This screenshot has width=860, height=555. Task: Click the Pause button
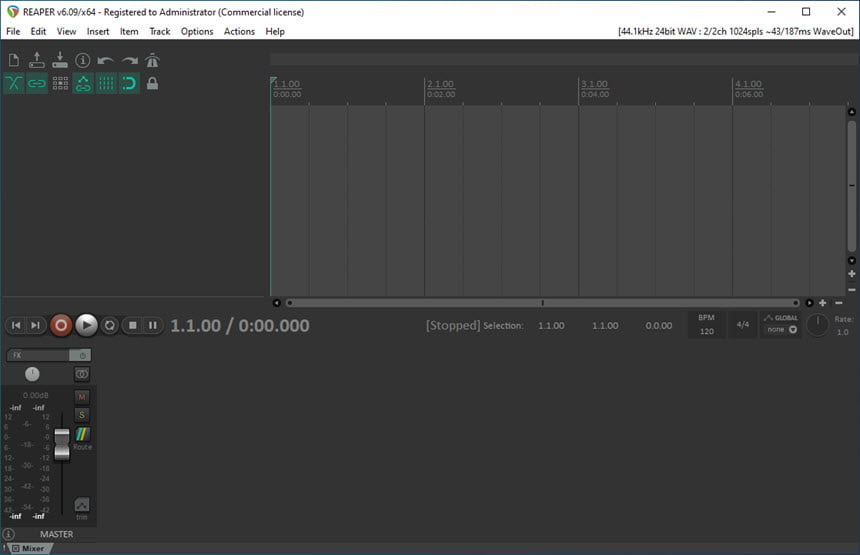point(152,325)
